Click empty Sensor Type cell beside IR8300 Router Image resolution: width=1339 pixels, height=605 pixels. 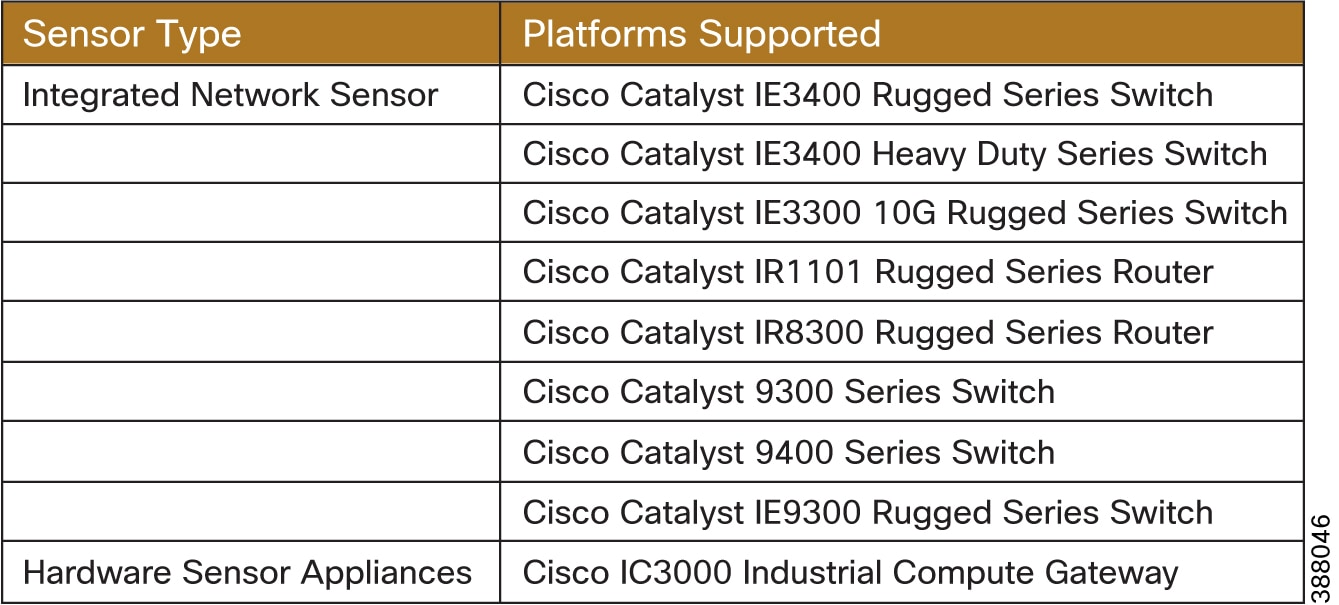[x=250, y=332]
